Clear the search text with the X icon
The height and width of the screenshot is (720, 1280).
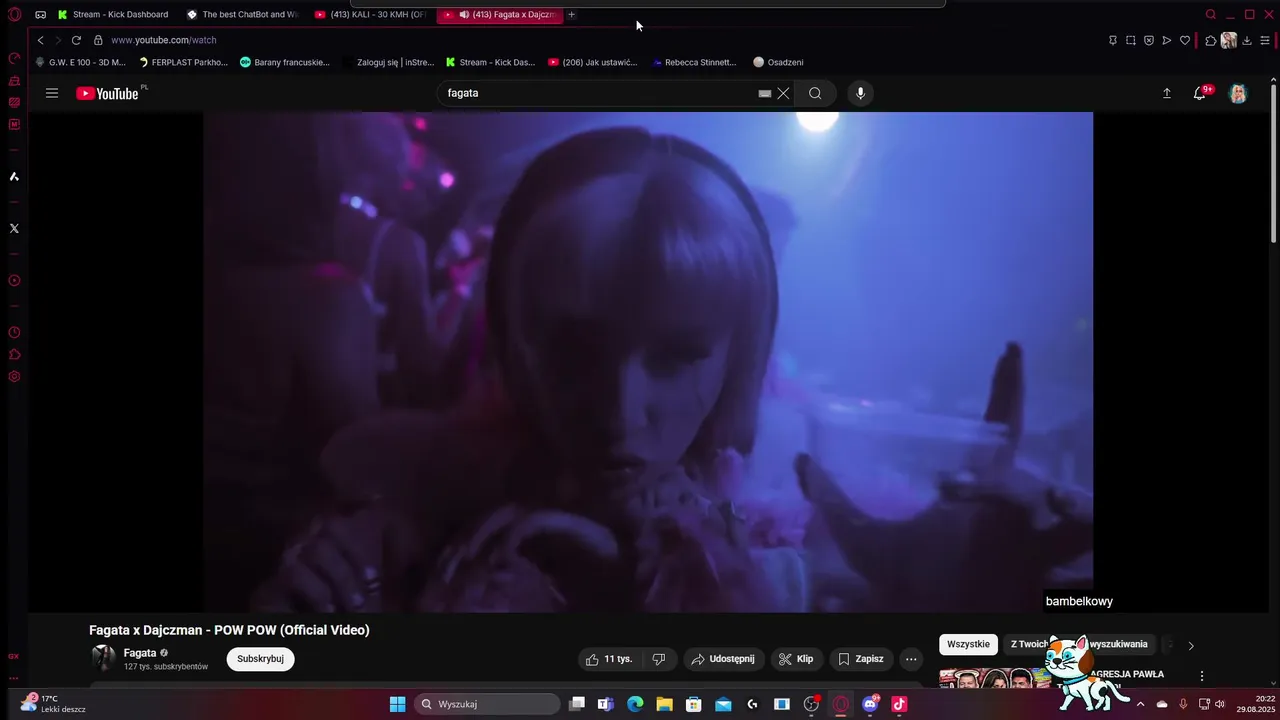tap(783, 93)
